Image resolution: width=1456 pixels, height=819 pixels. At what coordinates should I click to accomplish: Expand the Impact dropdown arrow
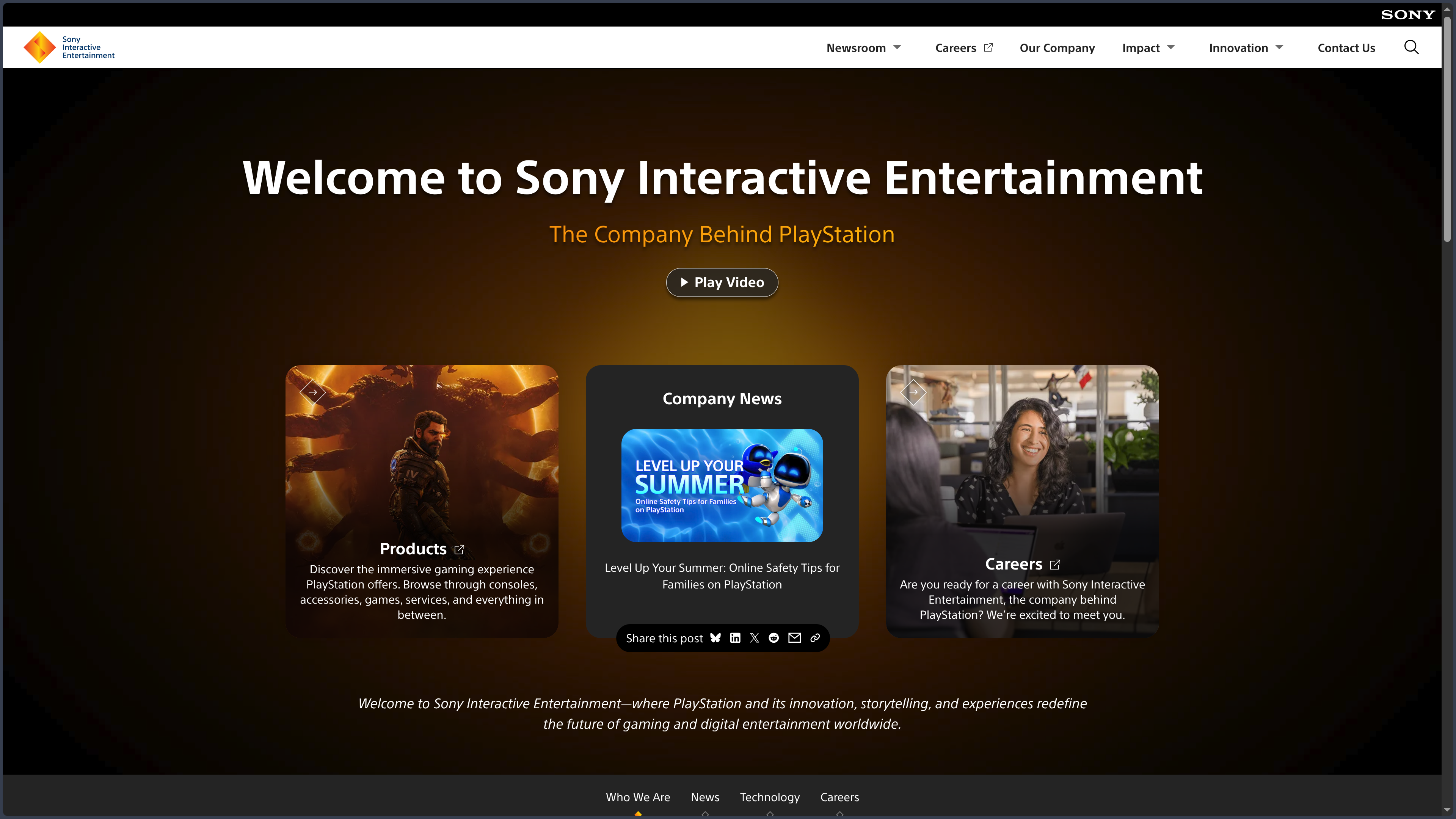pyautogui.click(x=1170, y=47)
